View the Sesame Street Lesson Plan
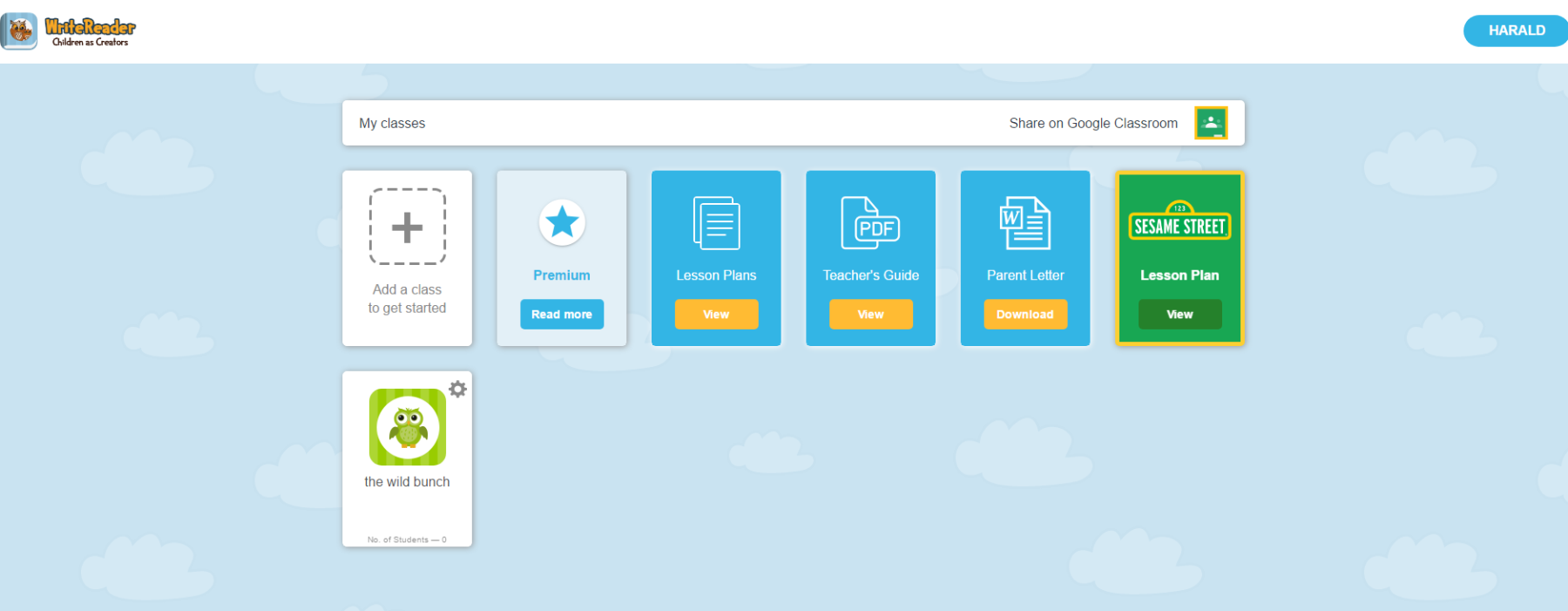 click(1179, 315)
